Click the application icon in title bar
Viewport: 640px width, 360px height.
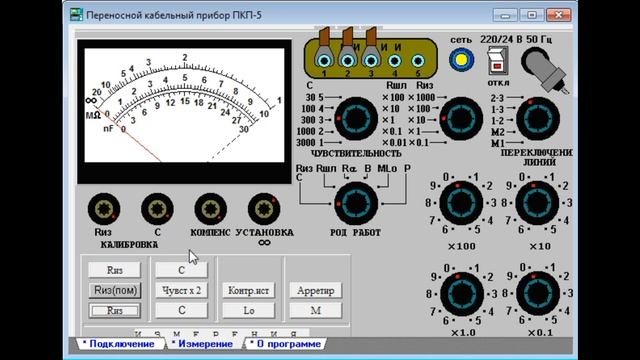76,15
